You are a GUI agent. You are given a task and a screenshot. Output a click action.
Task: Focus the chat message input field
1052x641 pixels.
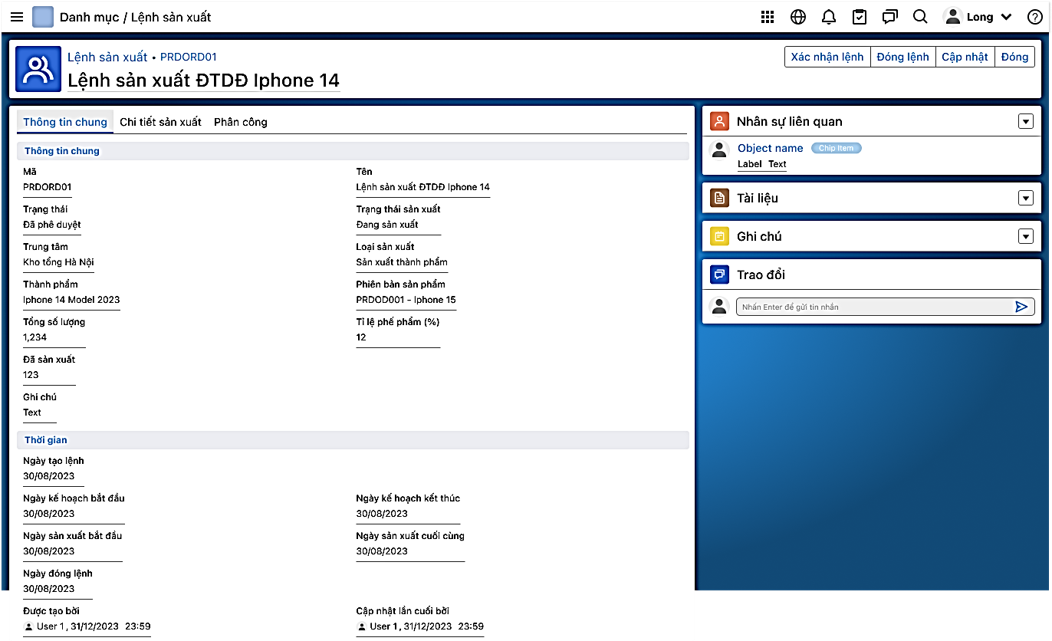[x=870, y=307]
